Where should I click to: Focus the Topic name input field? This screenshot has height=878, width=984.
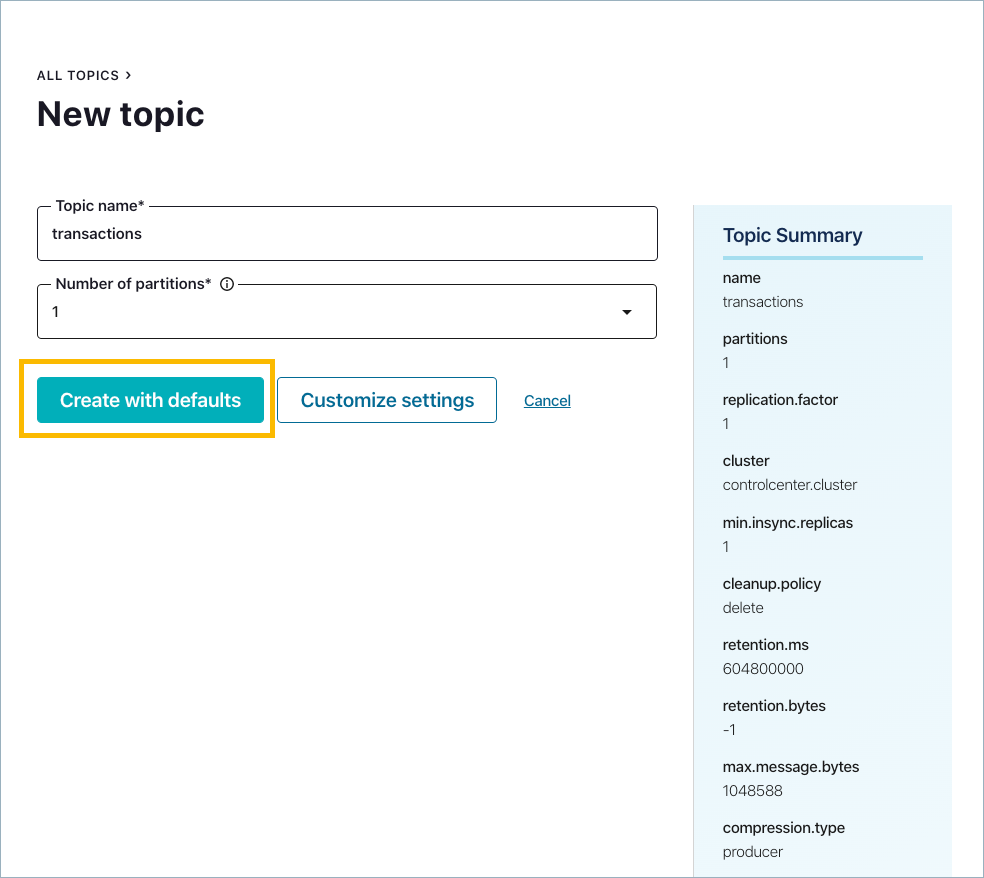pos(347,234)
